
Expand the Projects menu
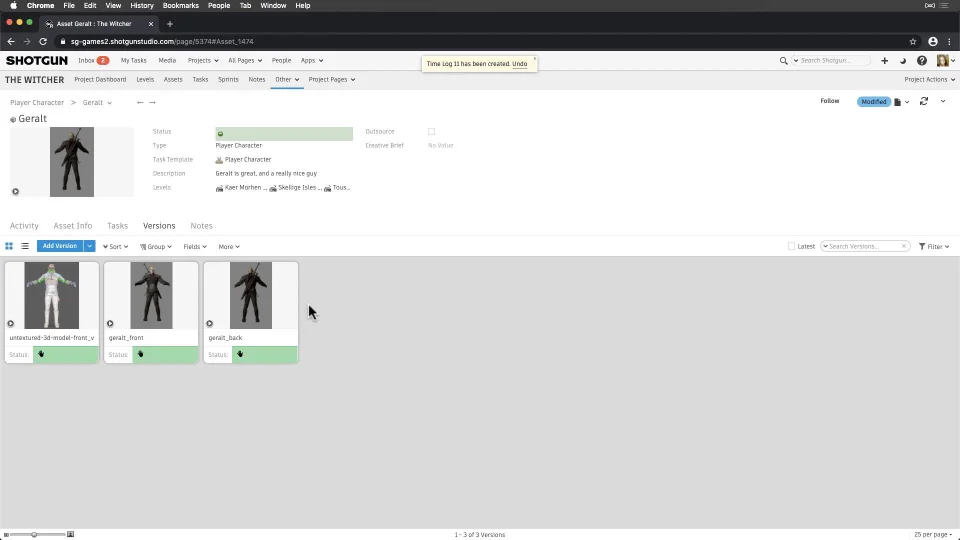pyautogui.click(x=203, y=61)
